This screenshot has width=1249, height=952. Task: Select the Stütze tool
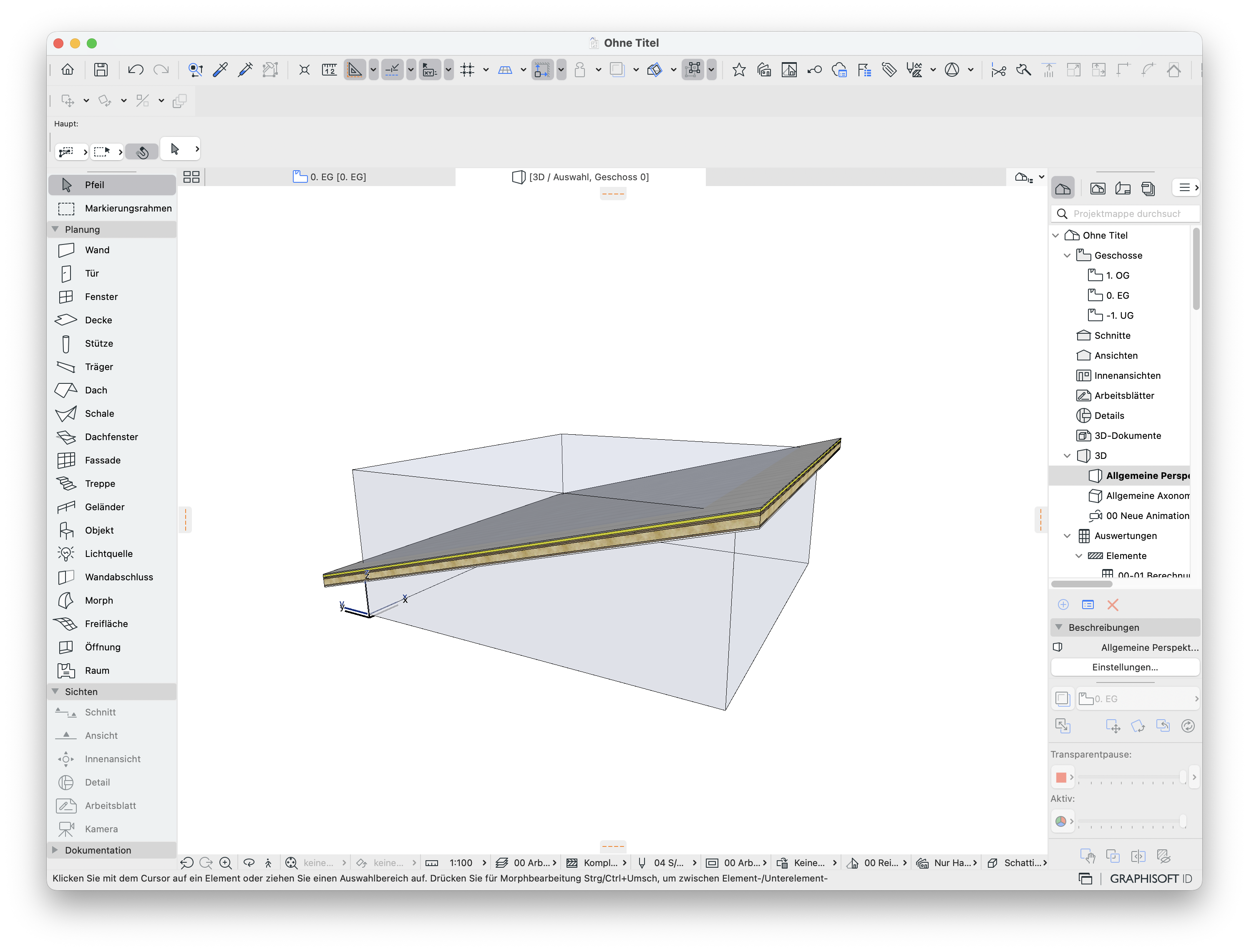pyautogui.click(x=112, y=343)
